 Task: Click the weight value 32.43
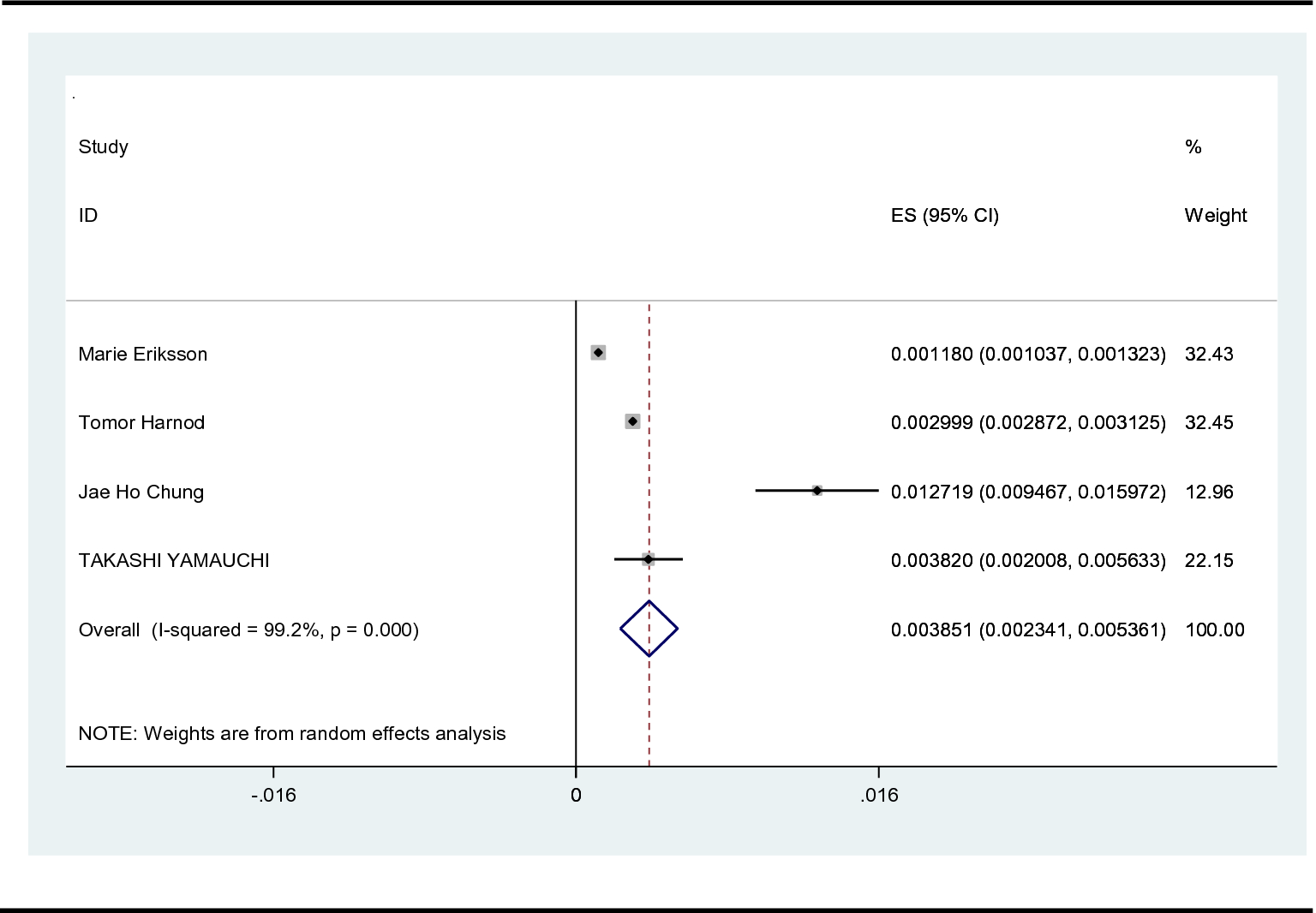[1209, 355]
